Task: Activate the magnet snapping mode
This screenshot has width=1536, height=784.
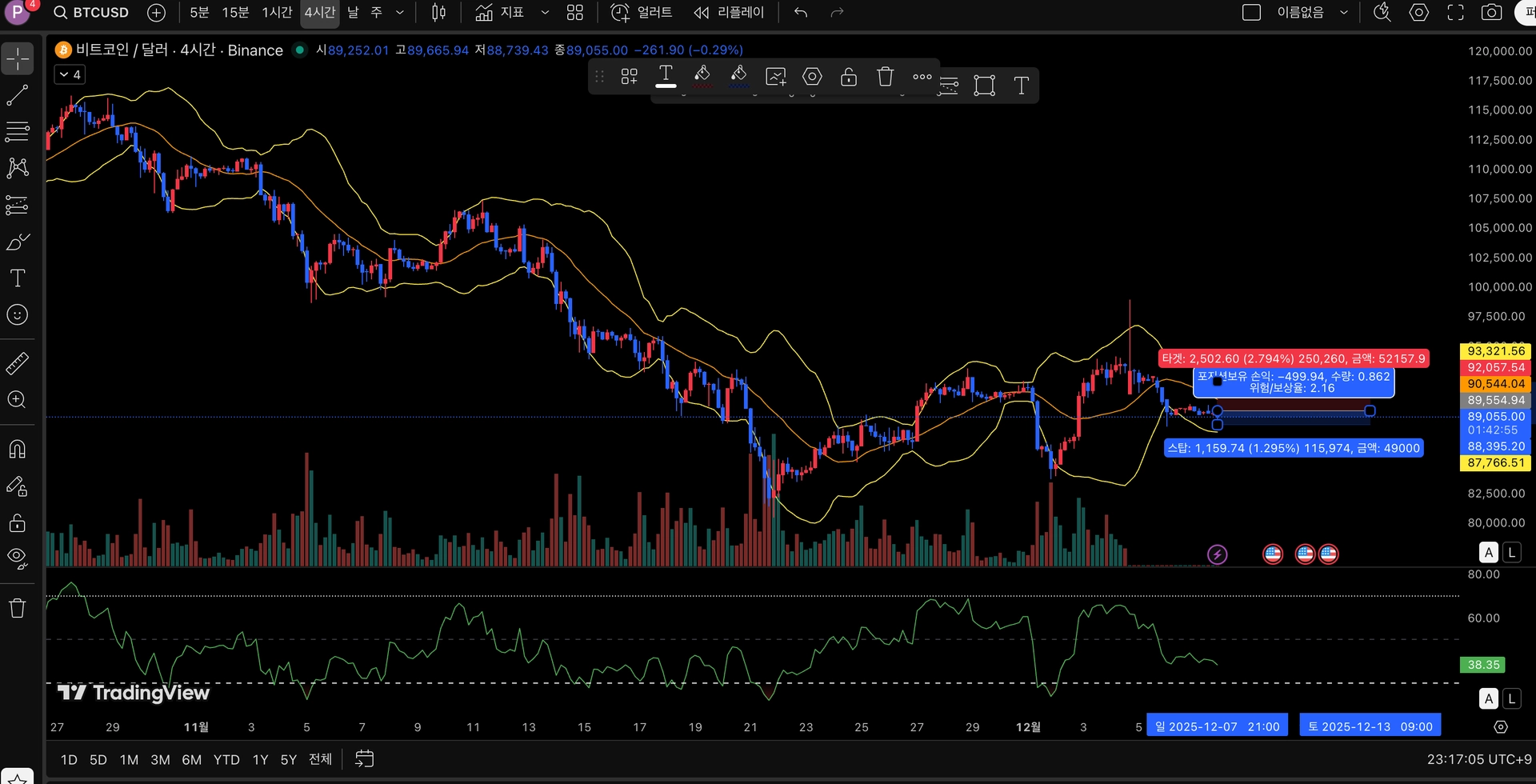Action: point(18,449)
